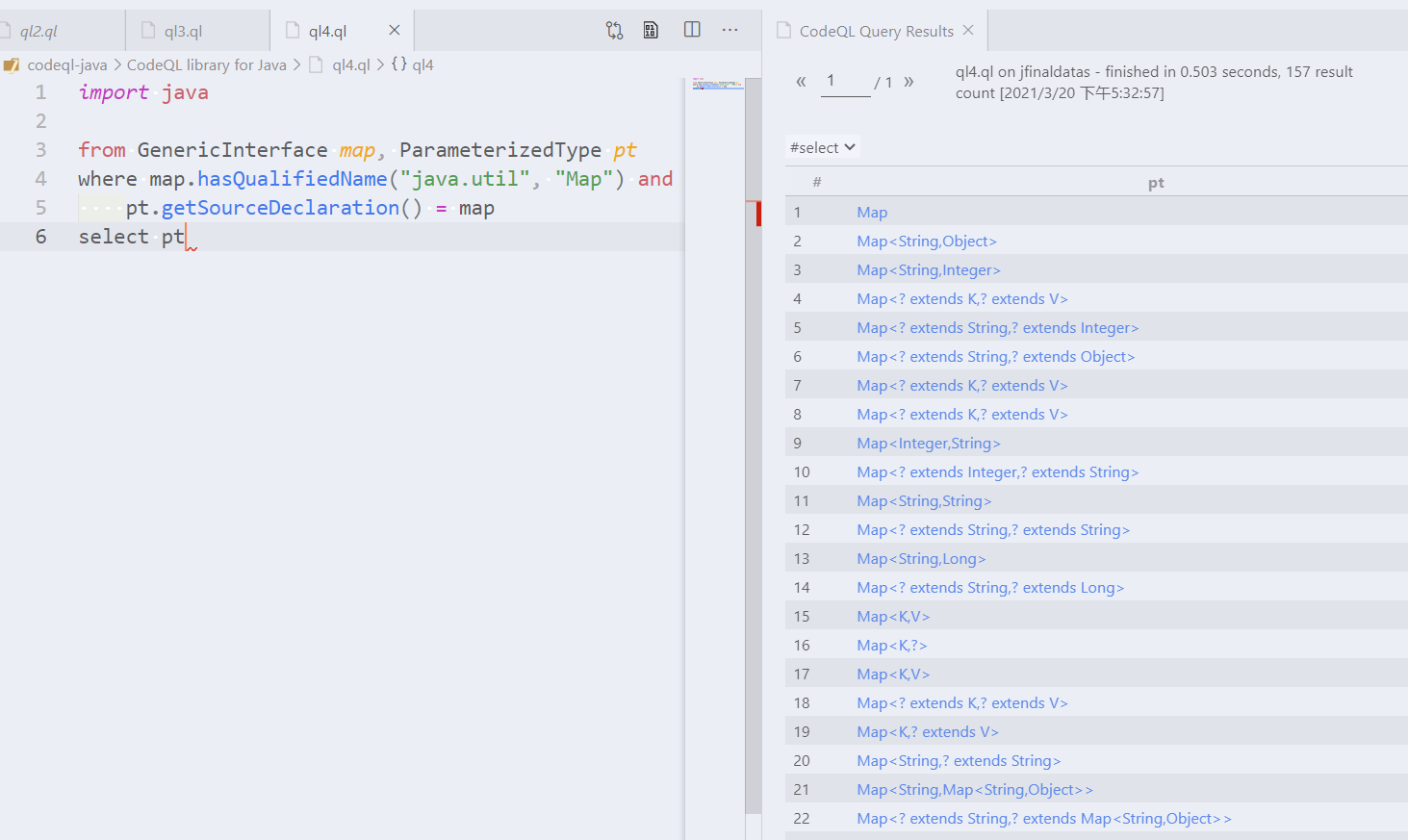The width and height of the screenshot is (1408, 840).
Task: Click the results page number input field
Action: click(x=847, y=82)
